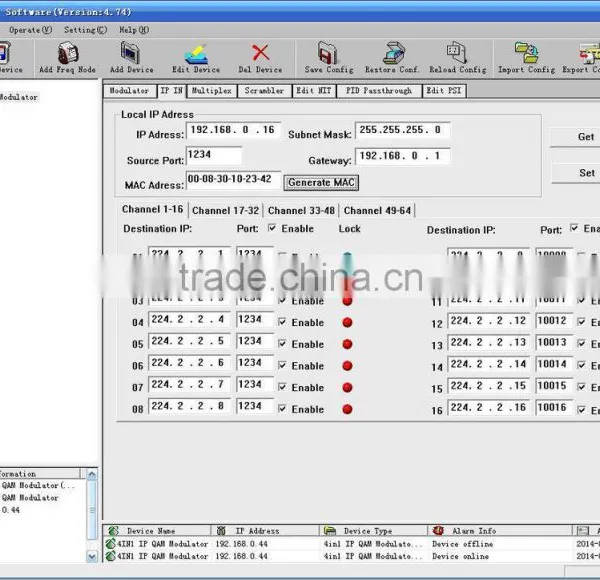Click the channel 13 port 10013 field
600x580 pixels.
[554, 342]
